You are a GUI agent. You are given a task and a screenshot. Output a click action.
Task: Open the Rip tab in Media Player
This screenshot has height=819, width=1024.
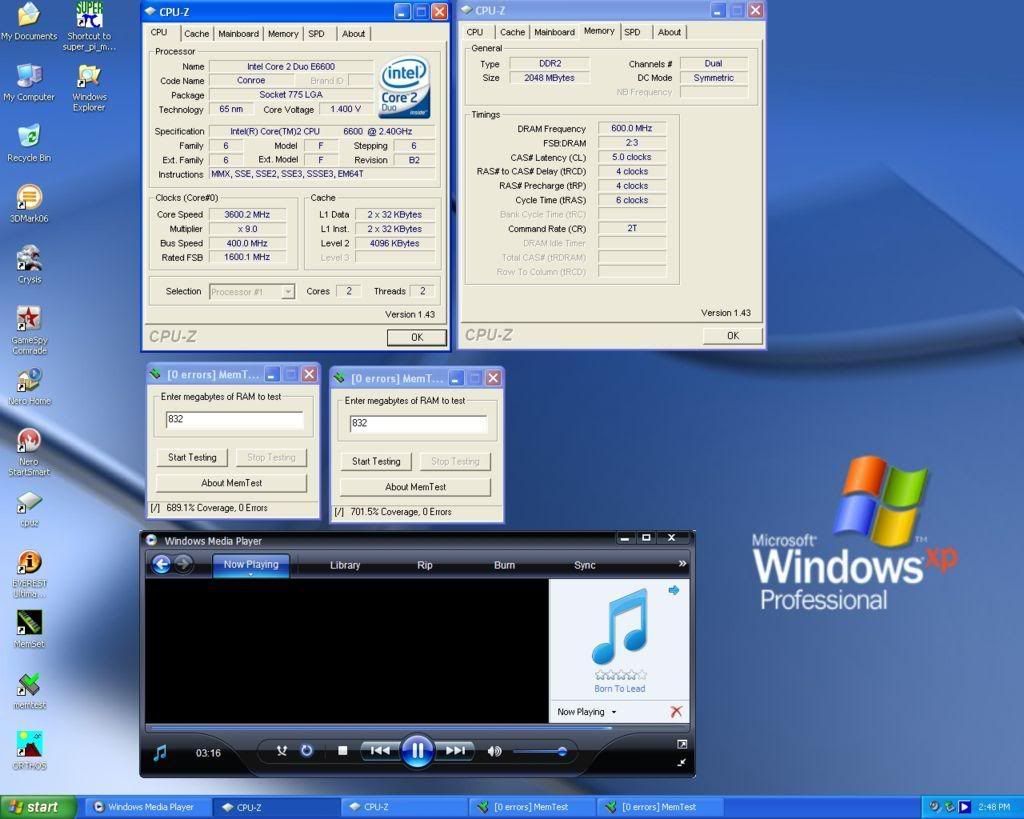(x=424, y=565)
